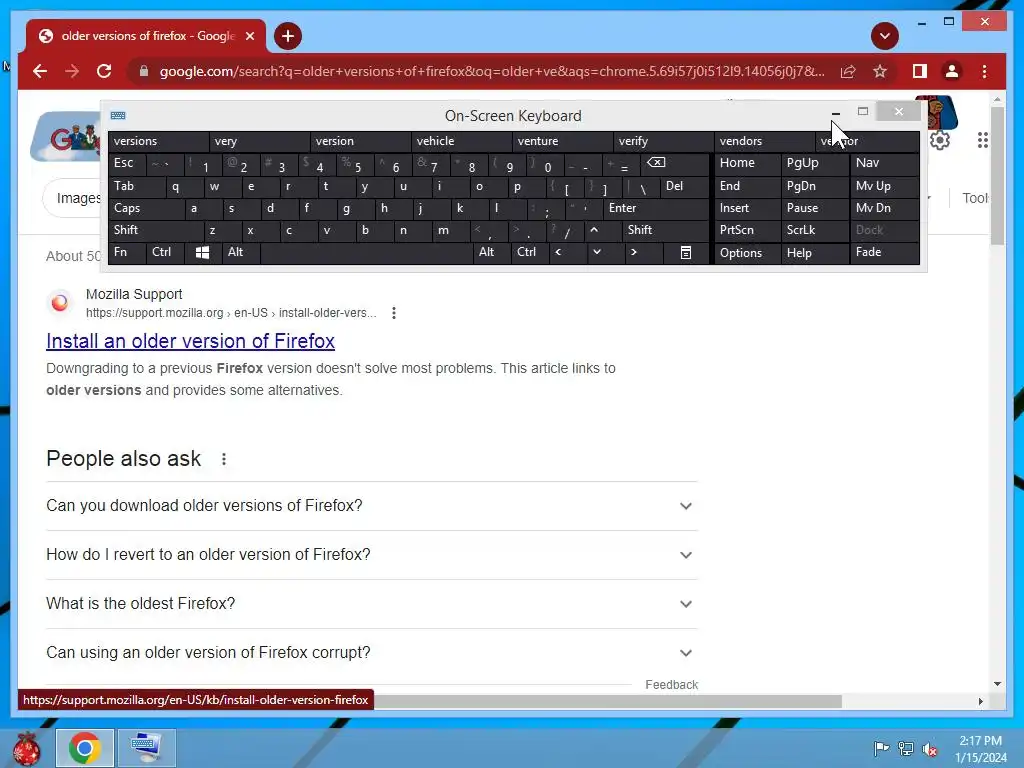Toggle the Nav key
The width and height of the screenshot is (1024, 768).
tap(884, 163)
